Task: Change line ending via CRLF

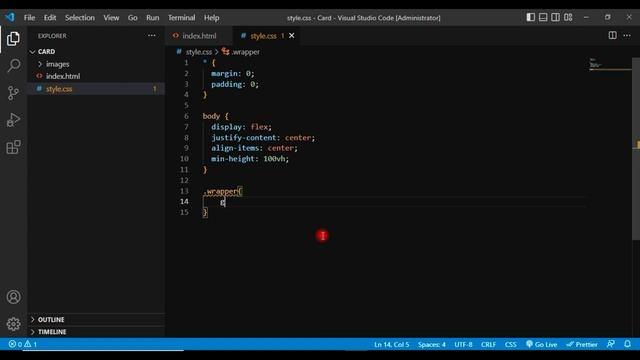Action: 488,344
